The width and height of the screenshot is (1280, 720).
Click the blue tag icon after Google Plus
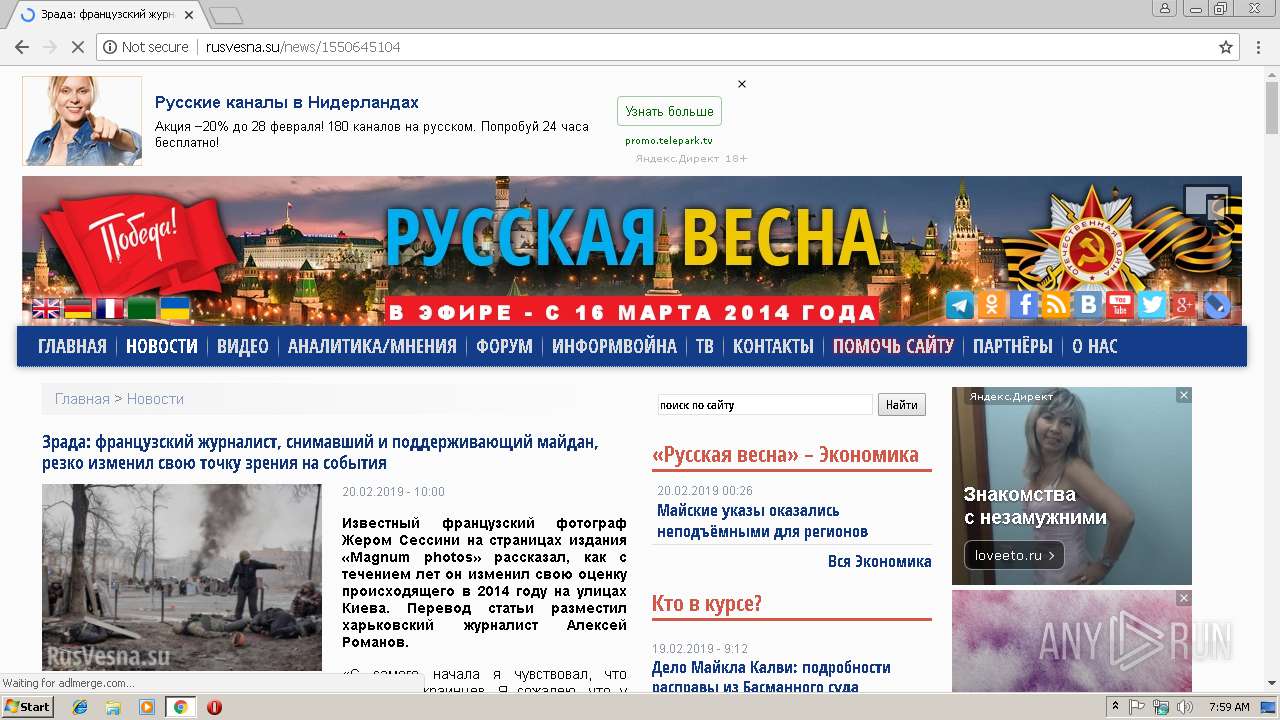[1216, 306]
